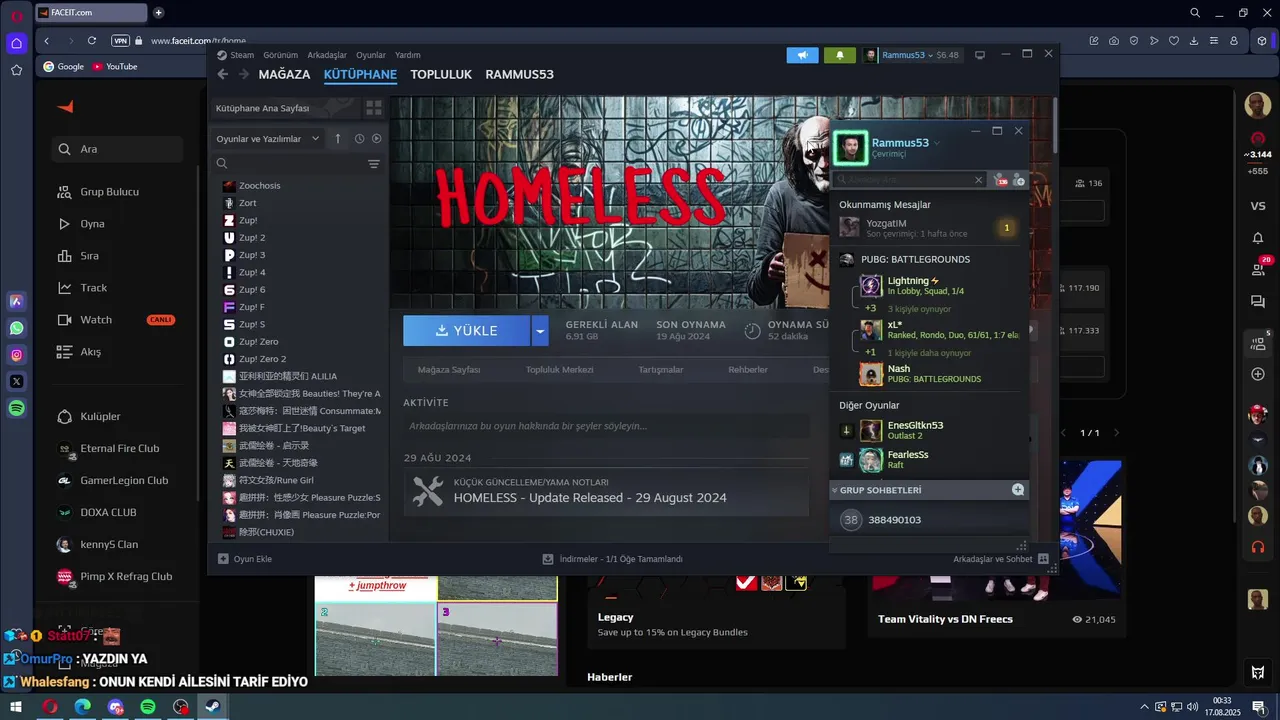Open the Mağaza Sayfası game tab
Viewport: 1280px width, 720px height.
click(x=449, y=370)
